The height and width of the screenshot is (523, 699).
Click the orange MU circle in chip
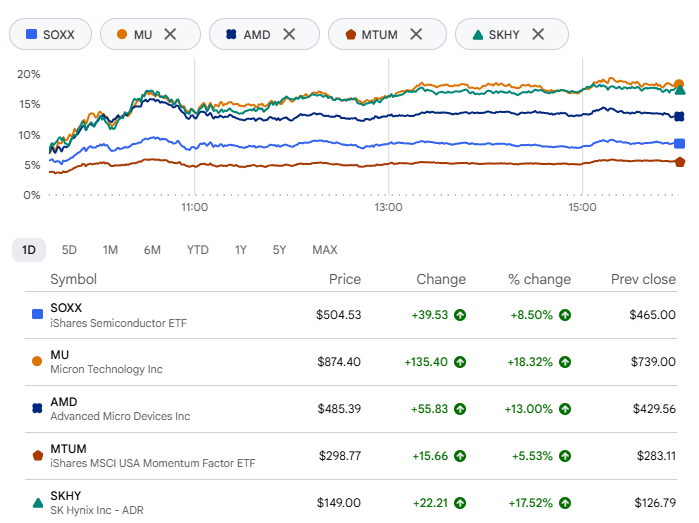(122, 34)
